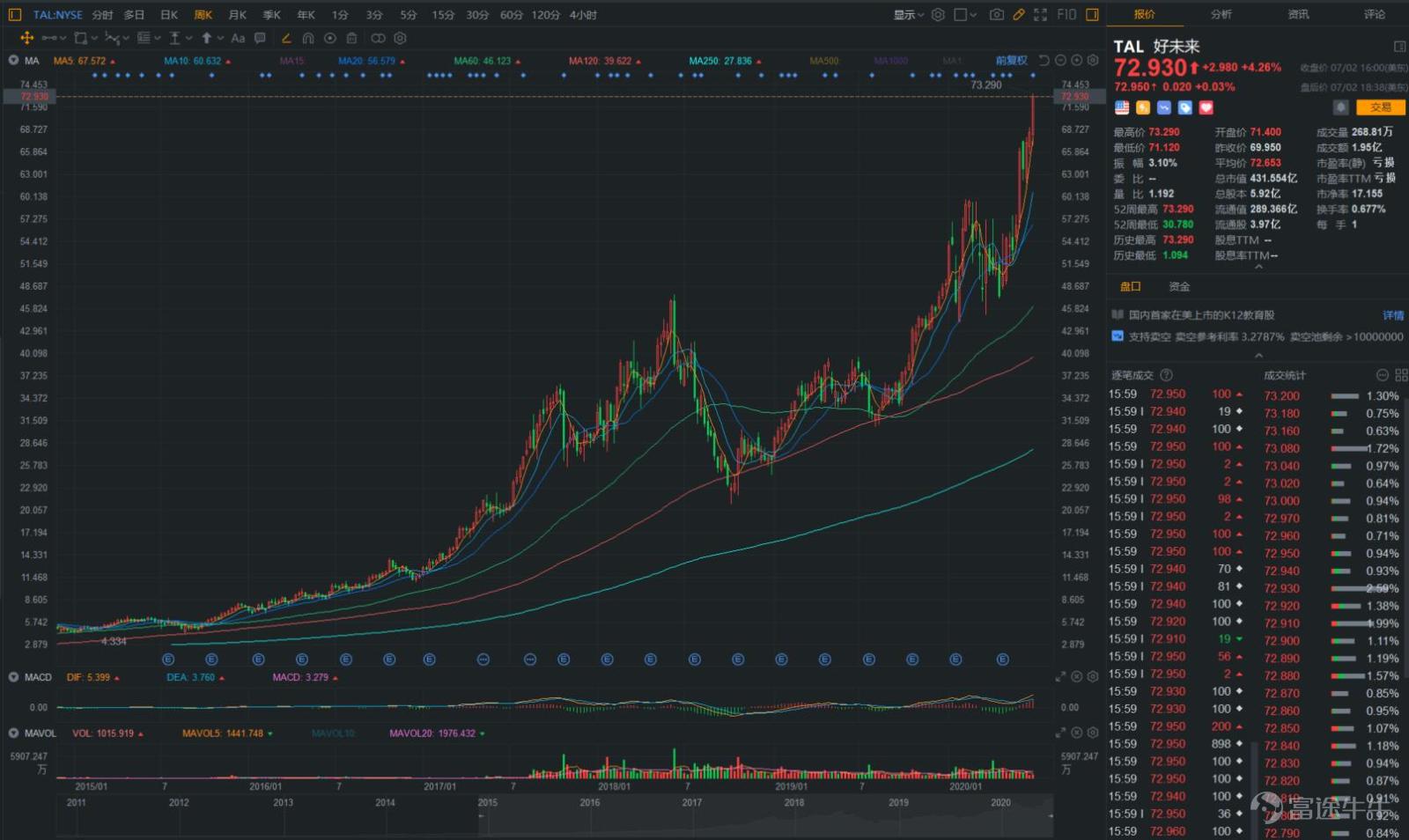Open the chart layout square dropdown

(x=965, y=14)
